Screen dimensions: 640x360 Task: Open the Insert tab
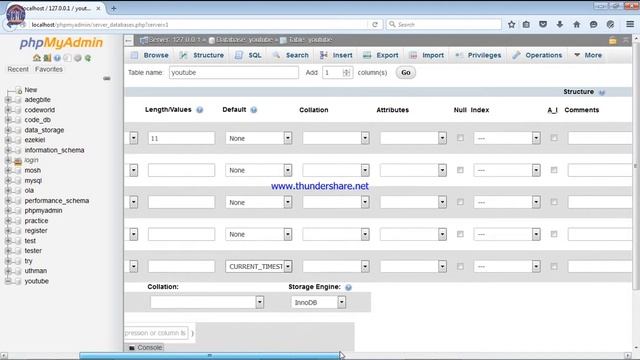coord(336,55)
